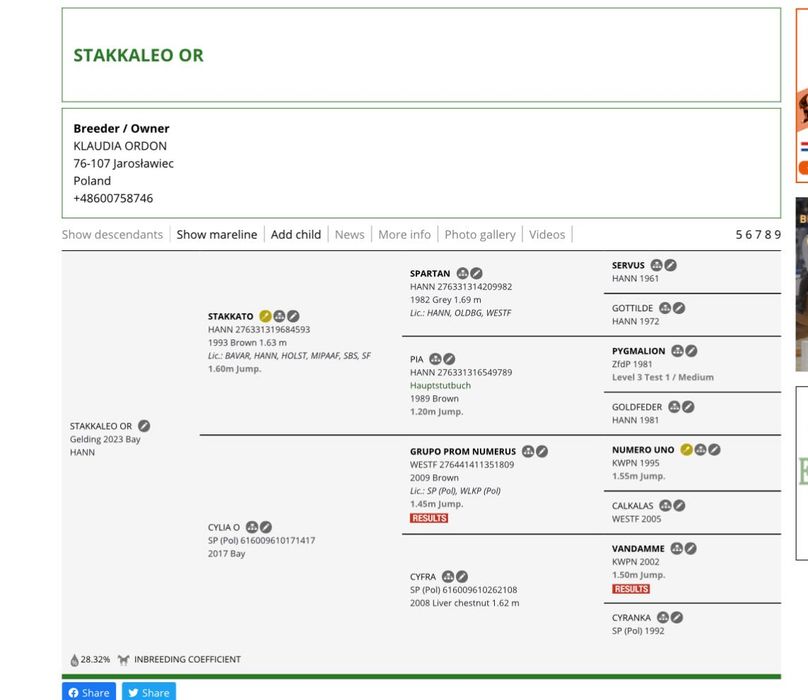Click the phone number +48600758746
This screenshot has height=700, width=808.
click(x=113, y=198)
